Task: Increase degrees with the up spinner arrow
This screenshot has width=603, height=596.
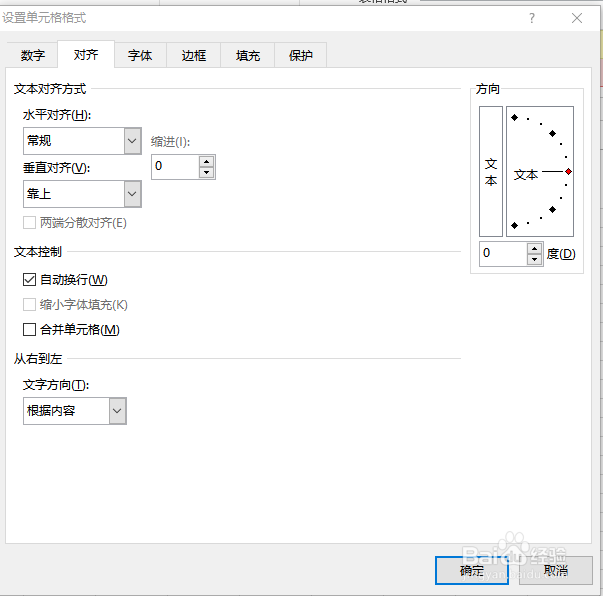Action: point(534,249)
